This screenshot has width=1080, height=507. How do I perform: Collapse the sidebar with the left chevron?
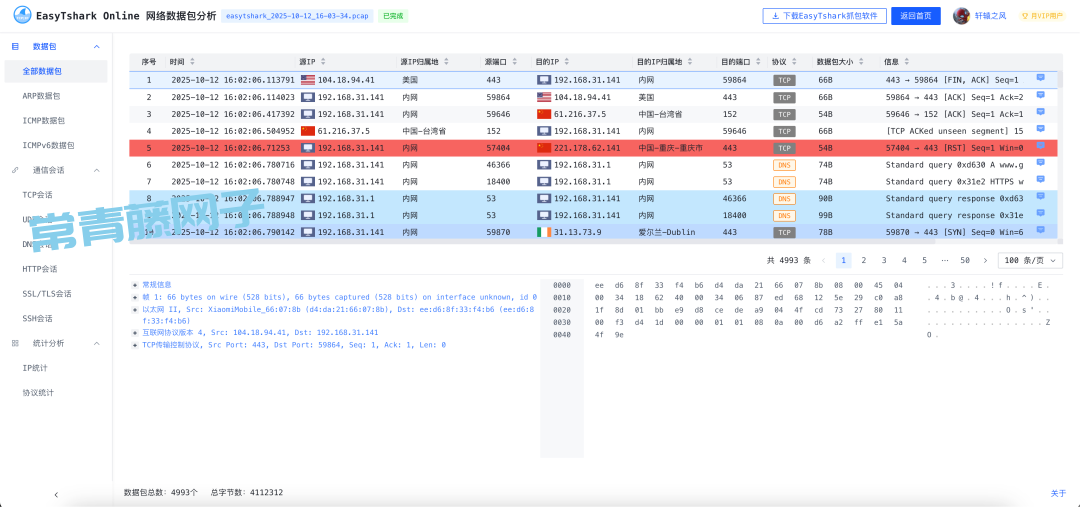tap(56, 494)
